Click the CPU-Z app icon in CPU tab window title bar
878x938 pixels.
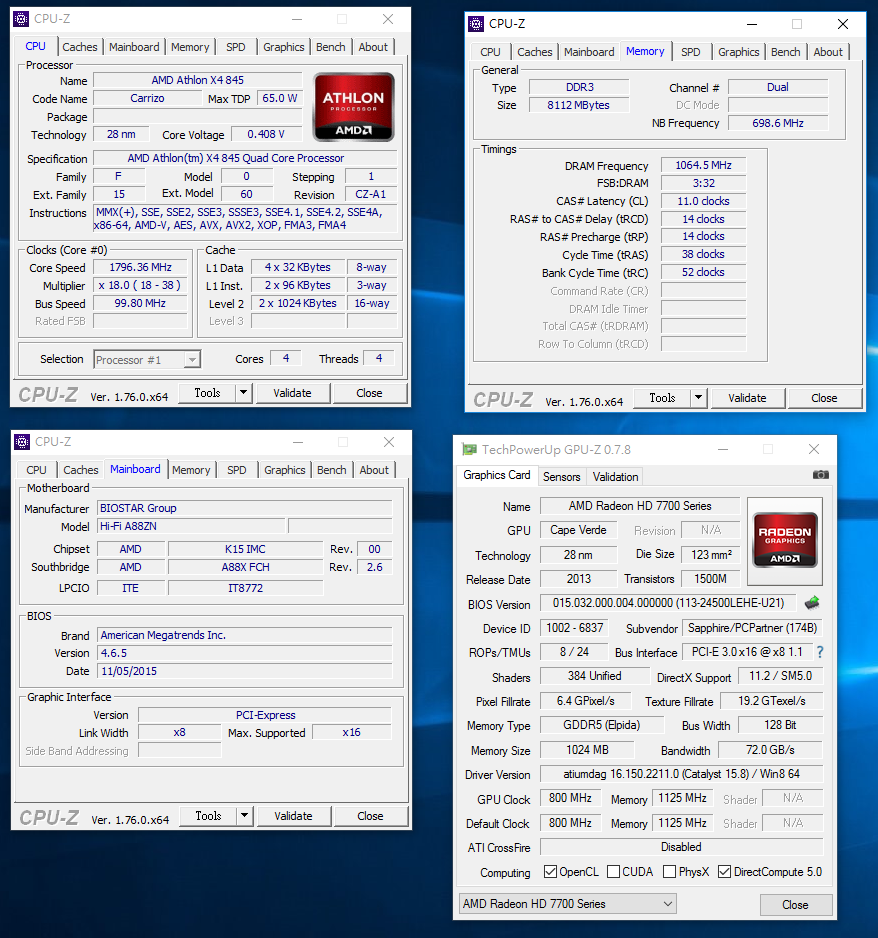click(x=21, y=19)
